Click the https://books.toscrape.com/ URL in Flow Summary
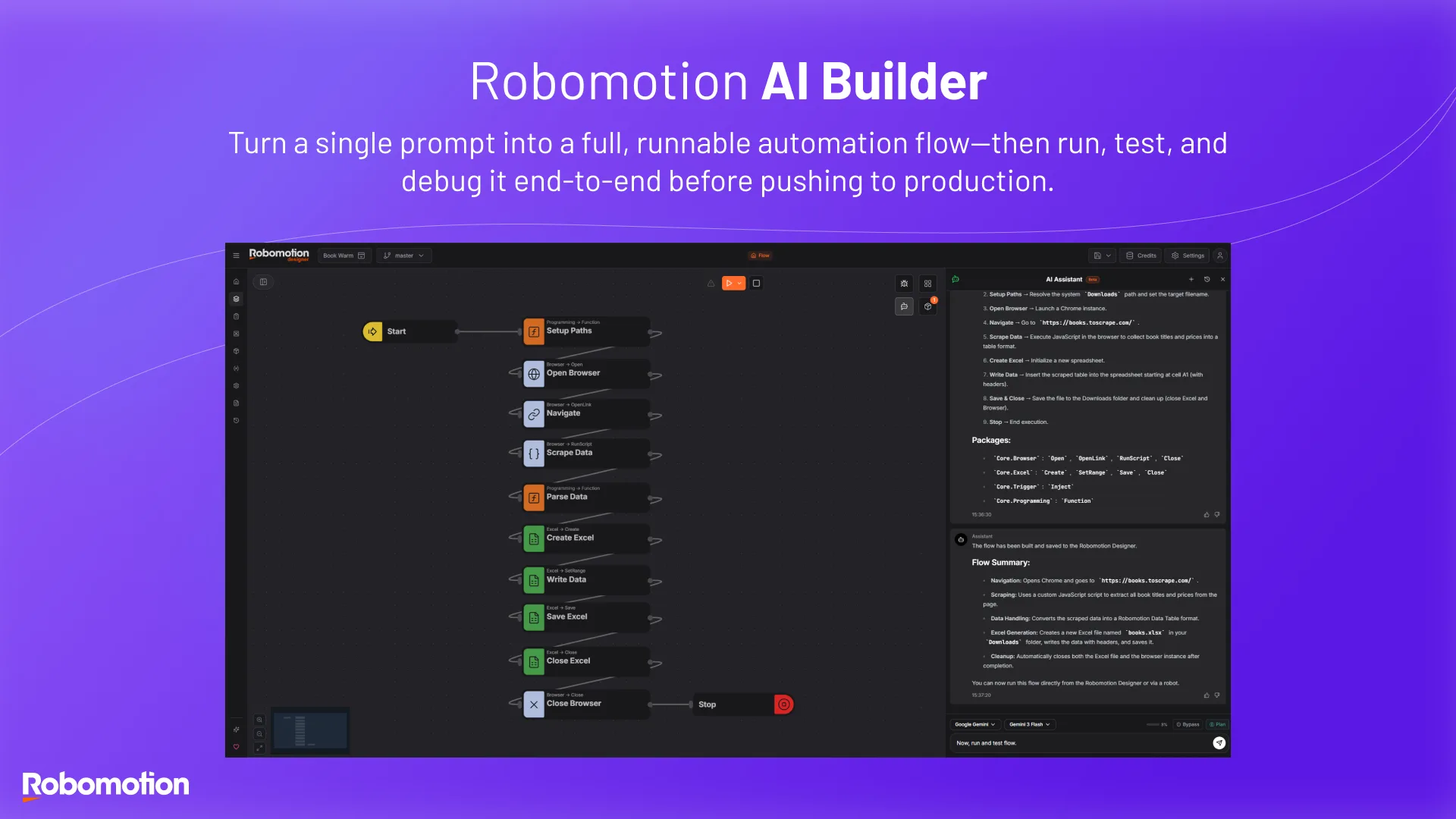Viewport: 1456px width, 819px height. [1146, 581]
